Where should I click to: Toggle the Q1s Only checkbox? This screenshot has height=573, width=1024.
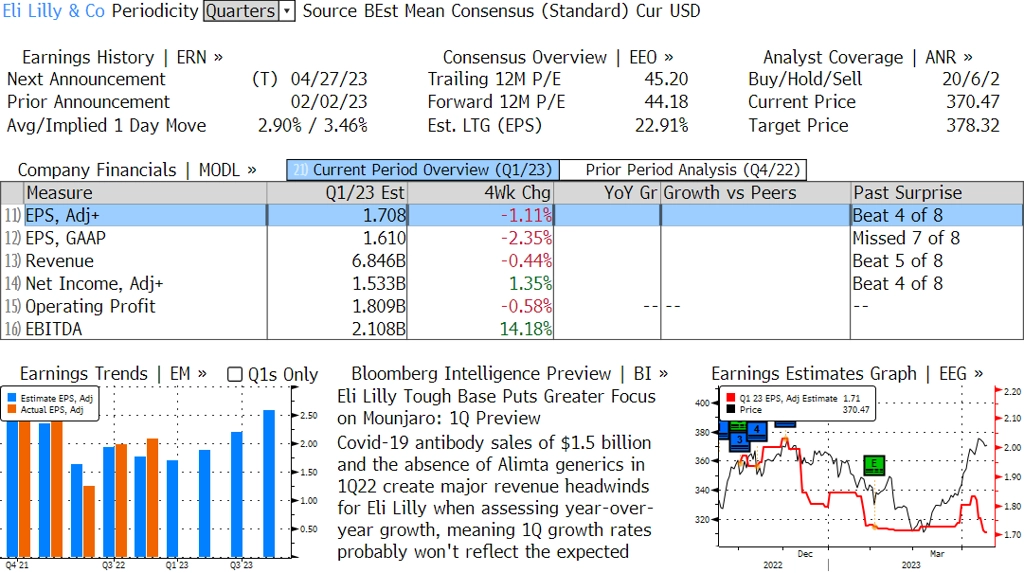tap(234, 374)
